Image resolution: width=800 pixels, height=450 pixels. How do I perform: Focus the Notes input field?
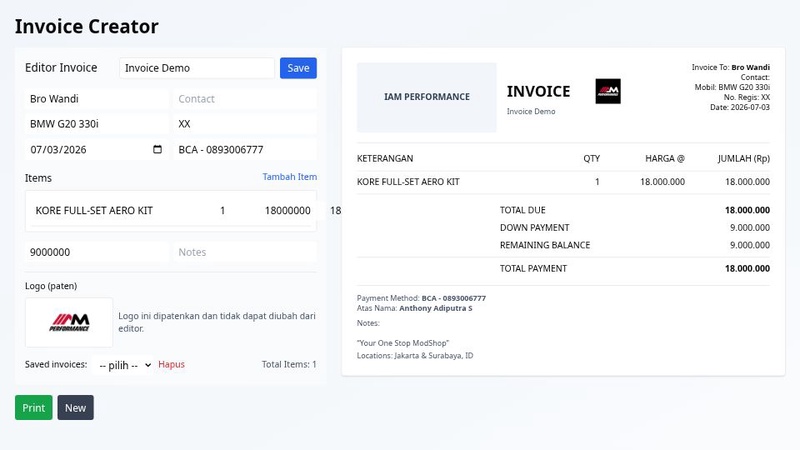[245, 252]
